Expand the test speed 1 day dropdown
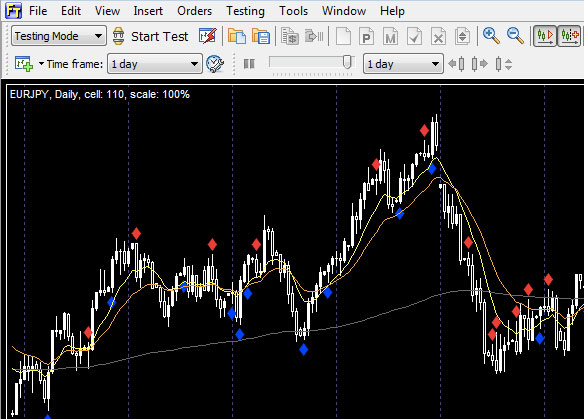 [403, 64]
